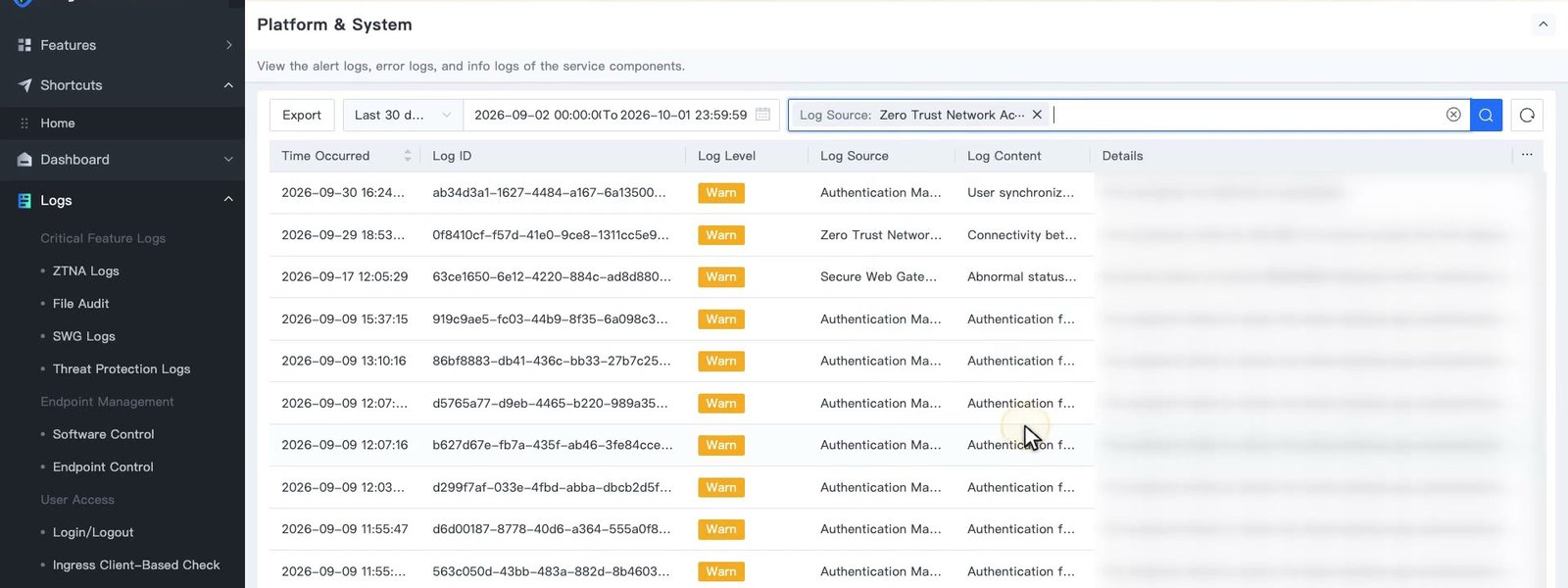
Task: Clear the search box with circled X
Action: click(x=1453, y=115)
